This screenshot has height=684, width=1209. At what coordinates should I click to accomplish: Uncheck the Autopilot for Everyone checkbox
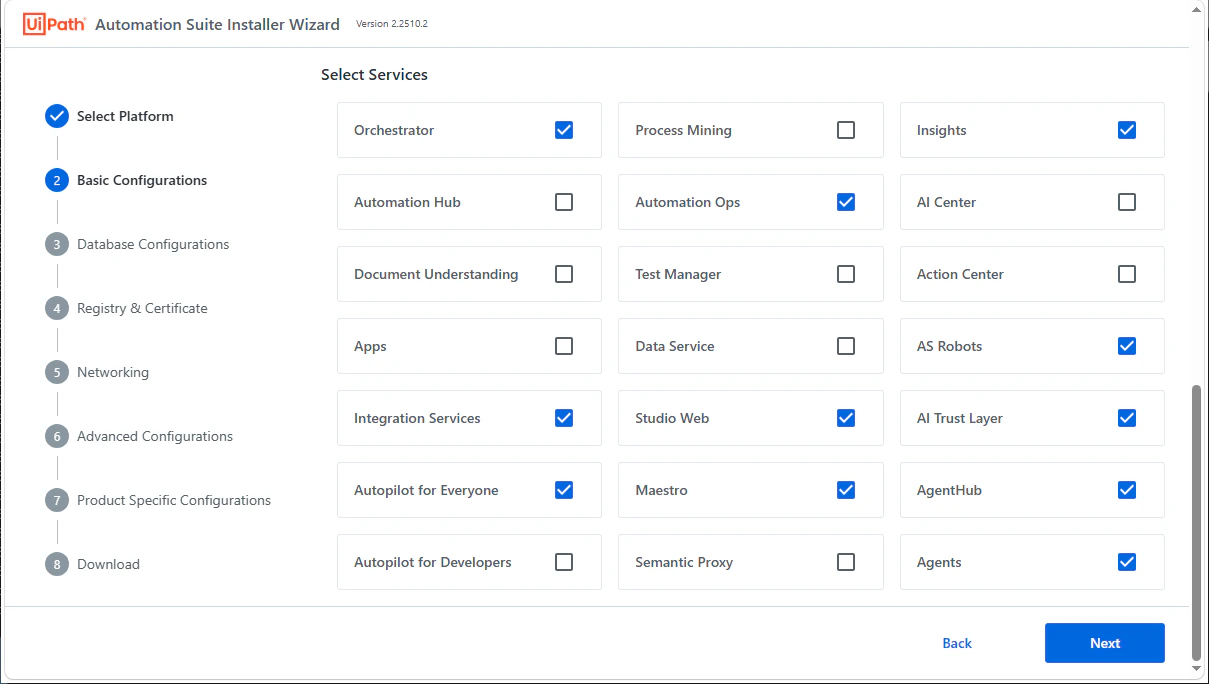pos(564,490)
